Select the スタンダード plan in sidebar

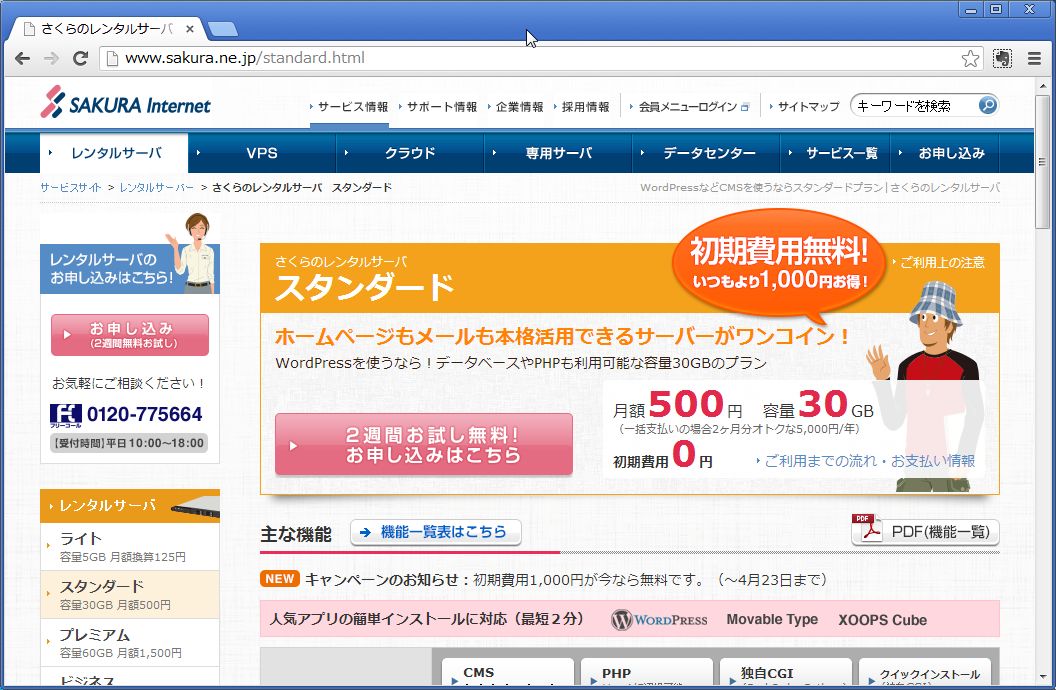[130, 594]
